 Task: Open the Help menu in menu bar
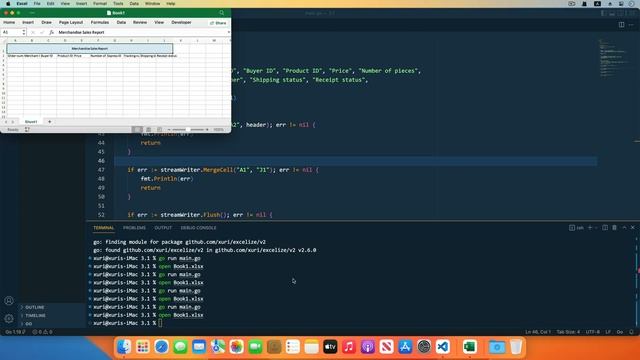pos(171,4)
